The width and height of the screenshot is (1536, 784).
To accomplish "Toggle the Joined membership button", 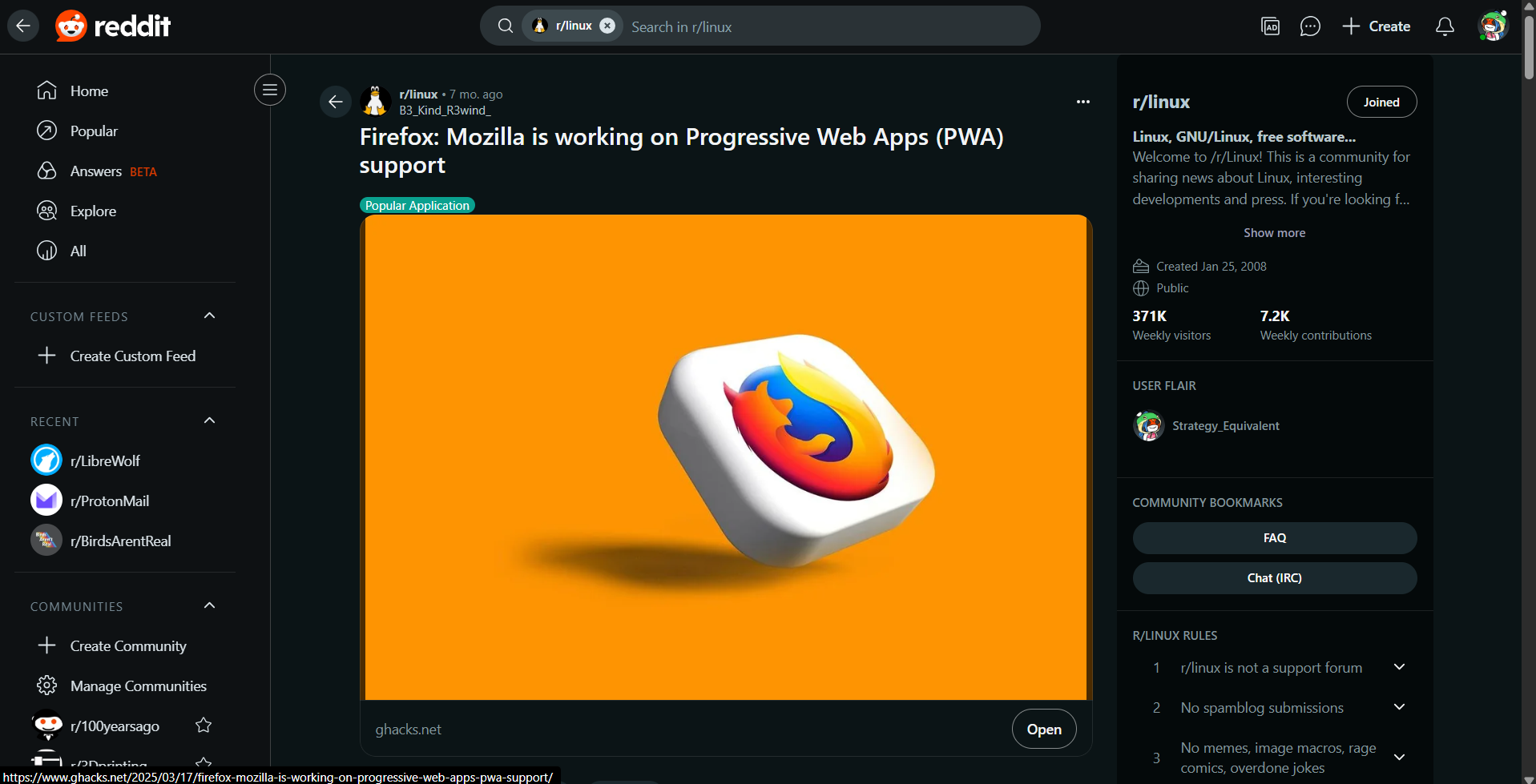I will 1381,102.
